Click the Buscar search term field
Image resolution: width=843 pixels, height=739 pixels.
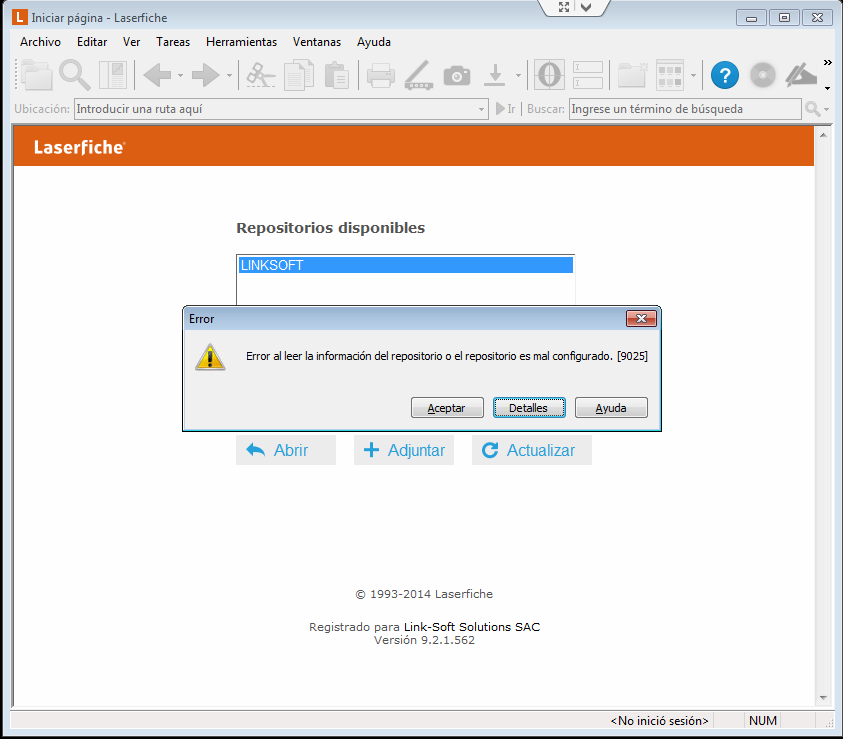click(x=685, y=109)
